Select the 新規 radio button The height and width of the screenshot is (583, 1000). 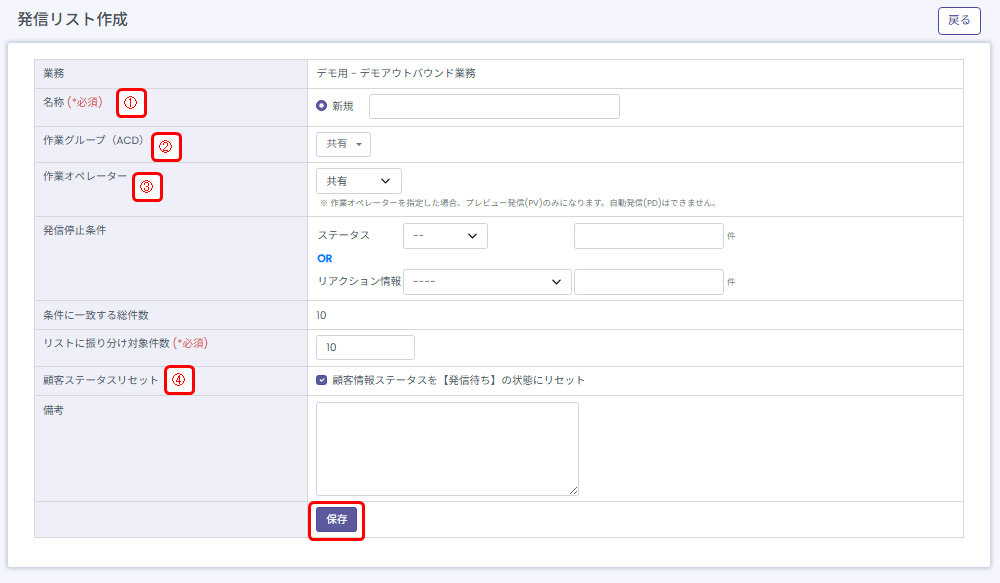click(x=322, y=106)
